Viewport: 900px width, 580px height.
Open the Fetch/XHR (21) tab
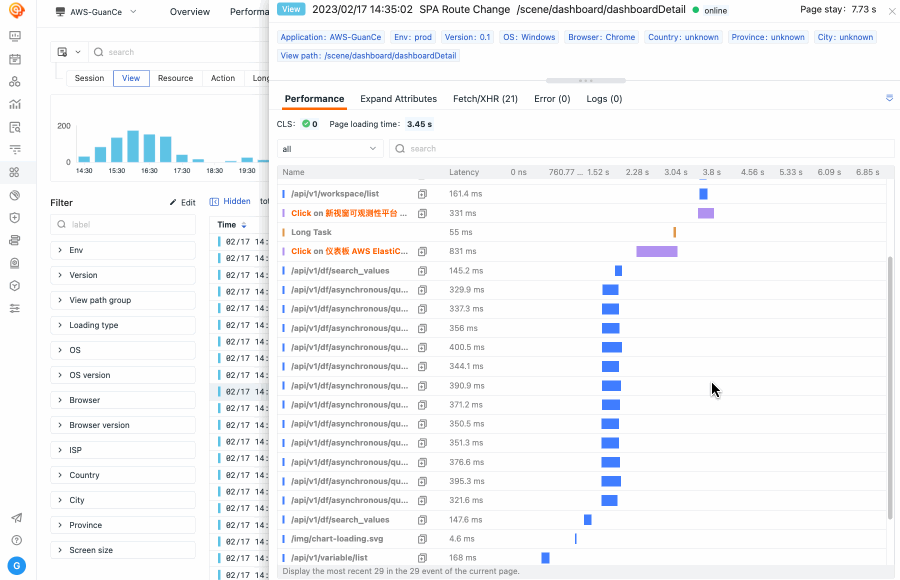coord(485,99)
